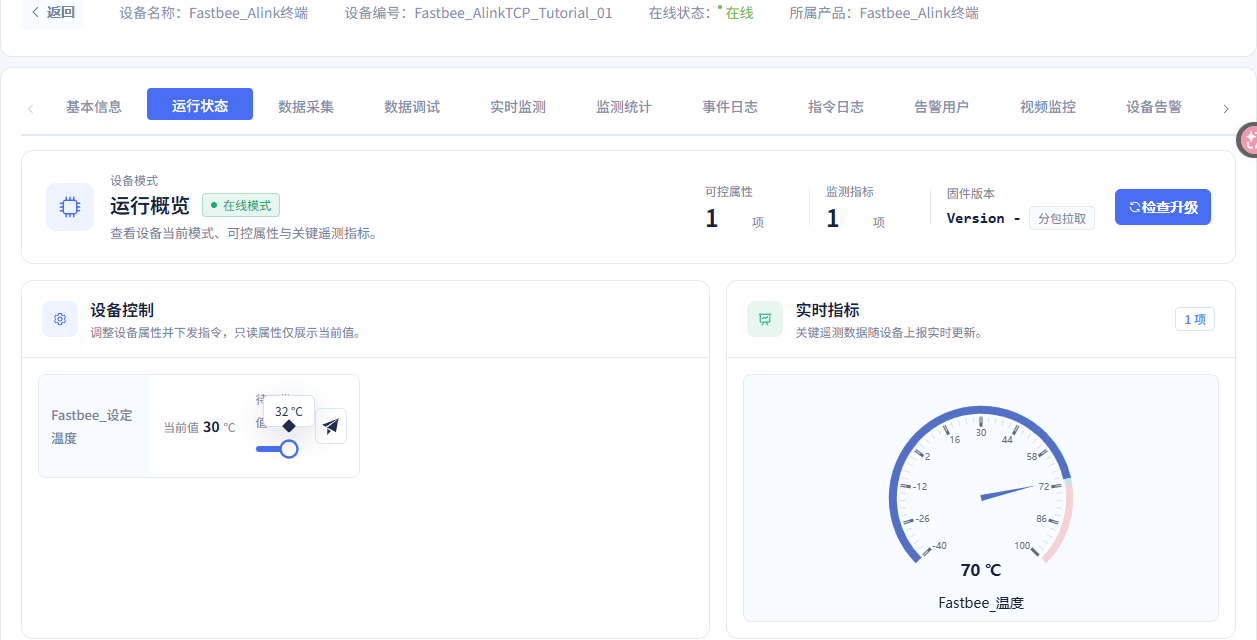Select the 设备告警 tab

[x=1154, y=107]
